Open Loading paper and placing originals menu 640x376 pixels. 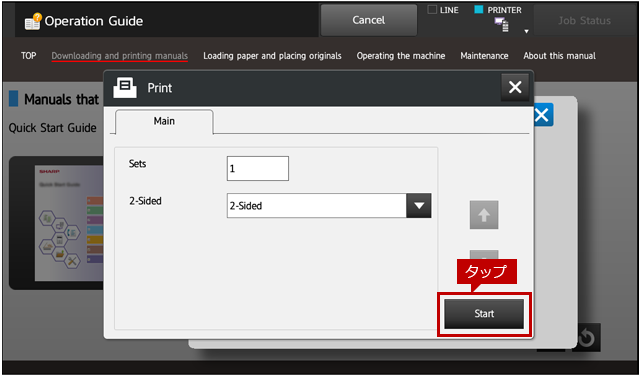[272, 56]
